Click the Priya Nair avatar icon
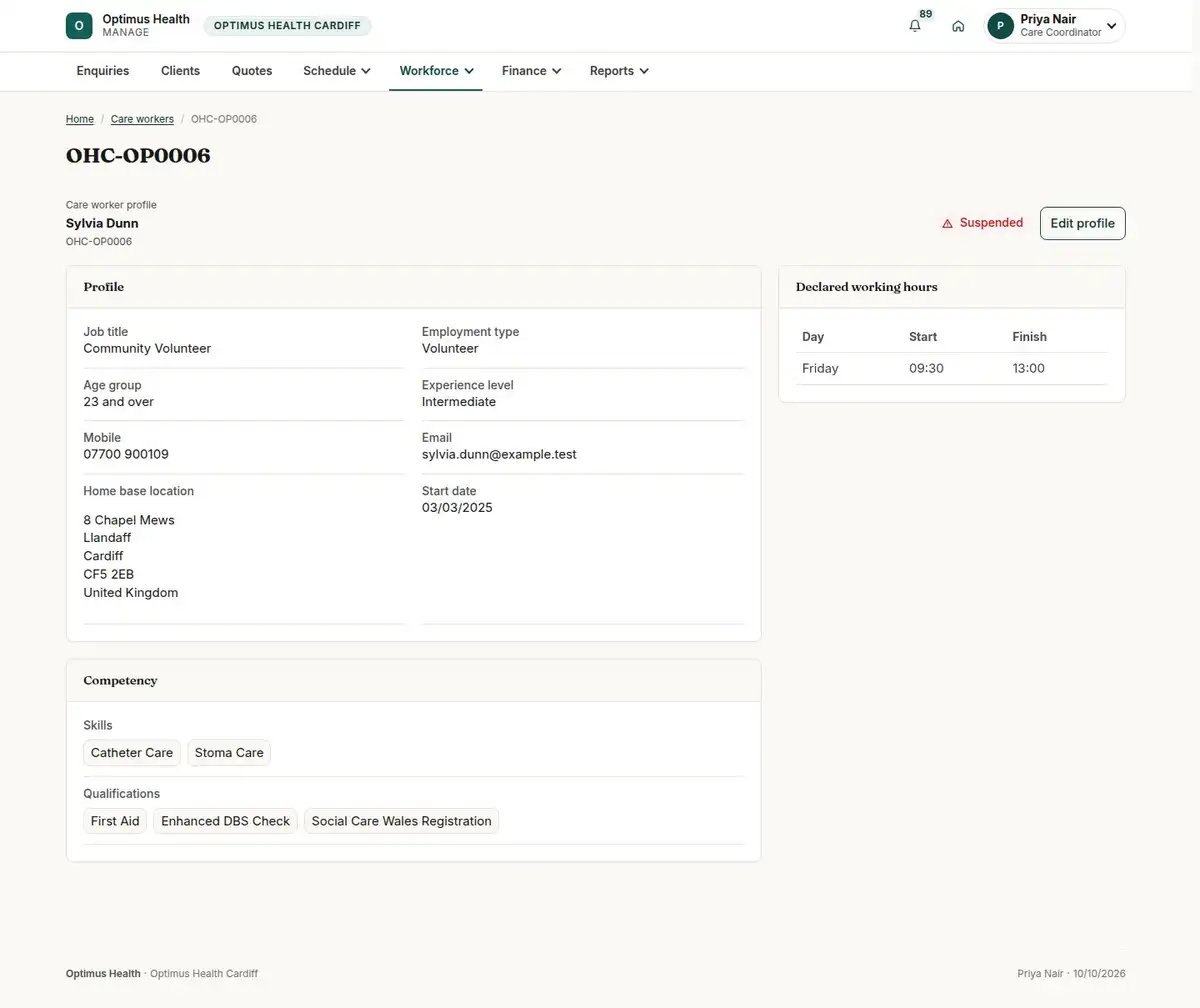The image size is (1200, 1008). click(x=1000, y=26)
